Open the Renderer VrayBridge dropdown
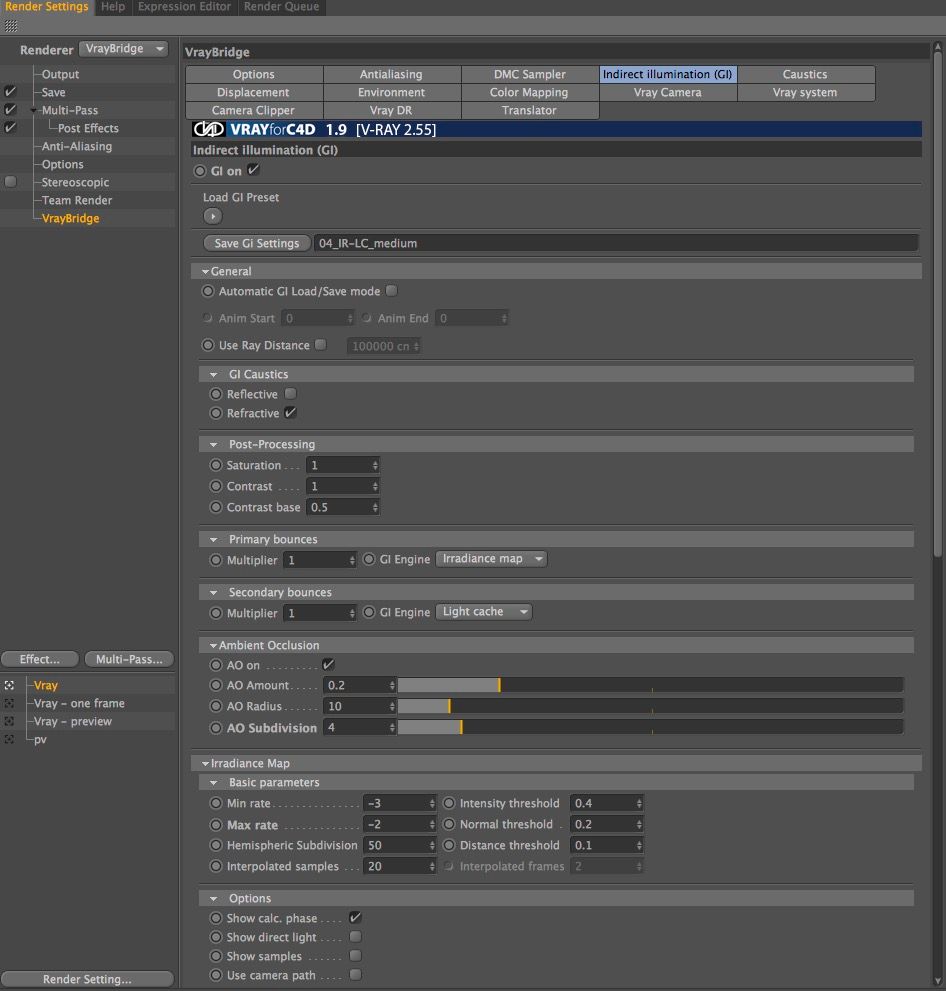 point(124,49)
